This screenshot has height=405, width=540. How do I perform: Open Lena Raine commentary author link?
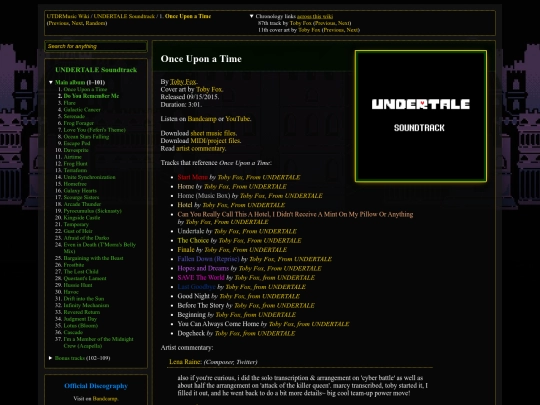click(x=185, y=362)
